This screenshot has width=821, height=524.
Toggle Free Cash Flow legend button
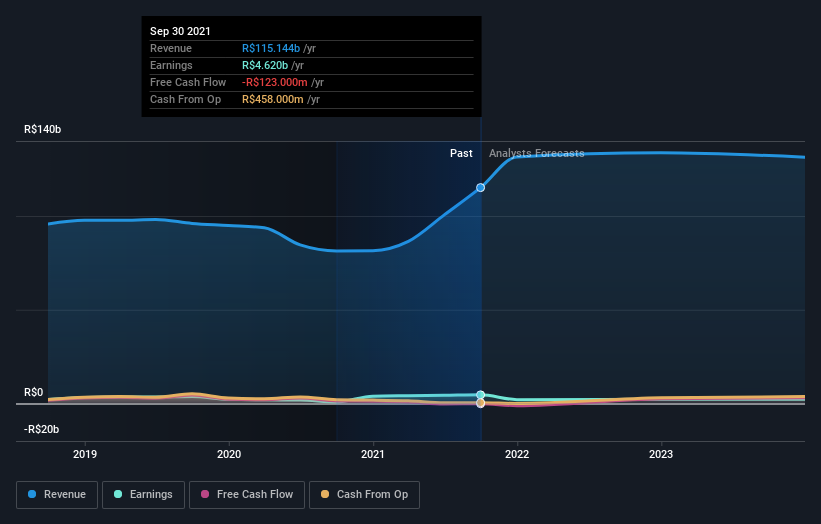click(x=247, y=495)
